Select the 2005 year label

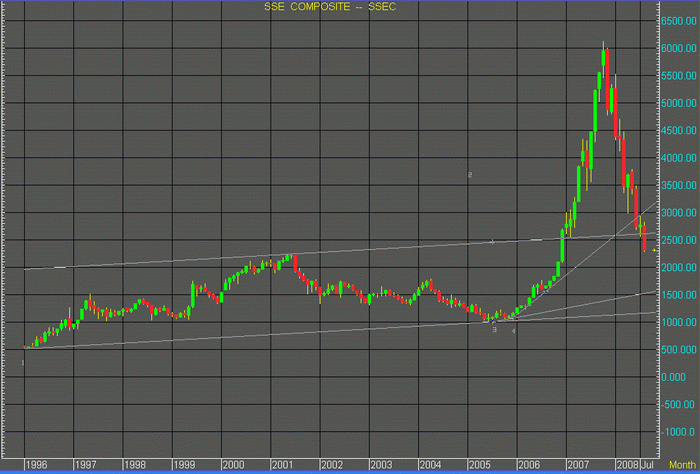479,465
